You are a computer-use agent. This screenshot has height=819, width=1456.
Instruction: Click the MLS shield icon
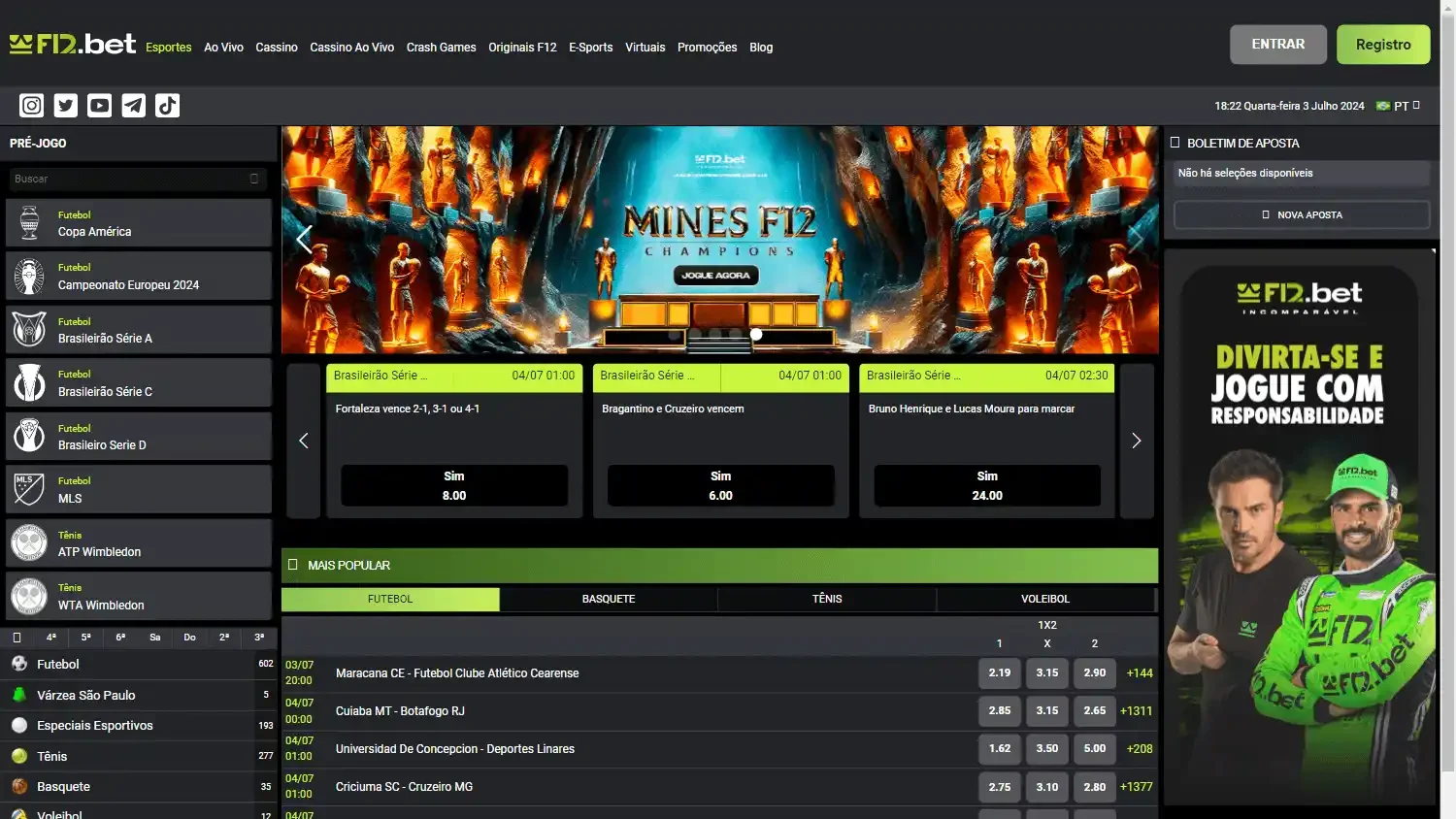click(29, 489)
